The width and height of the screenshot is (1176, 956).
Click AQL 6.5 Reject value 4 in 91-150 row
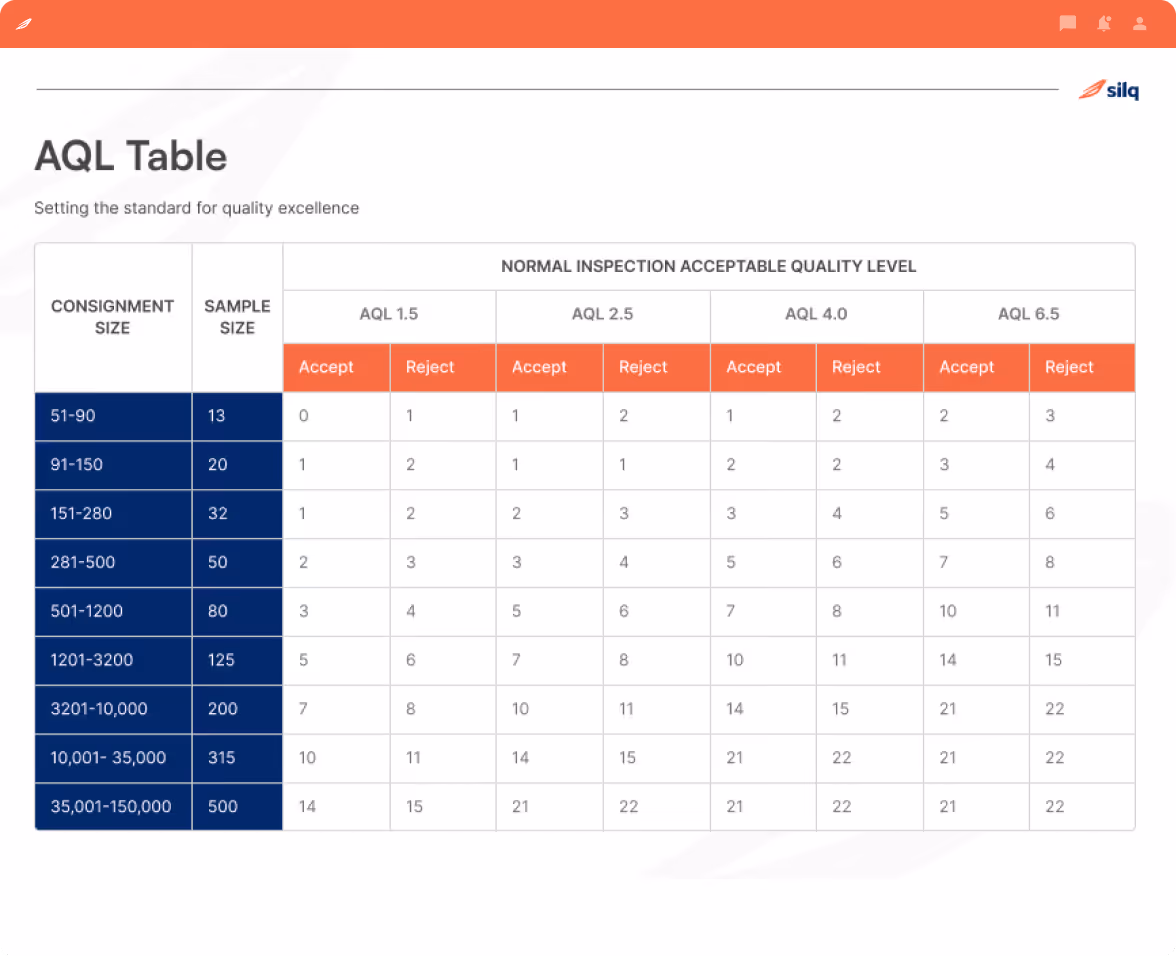coord(1082,465)
